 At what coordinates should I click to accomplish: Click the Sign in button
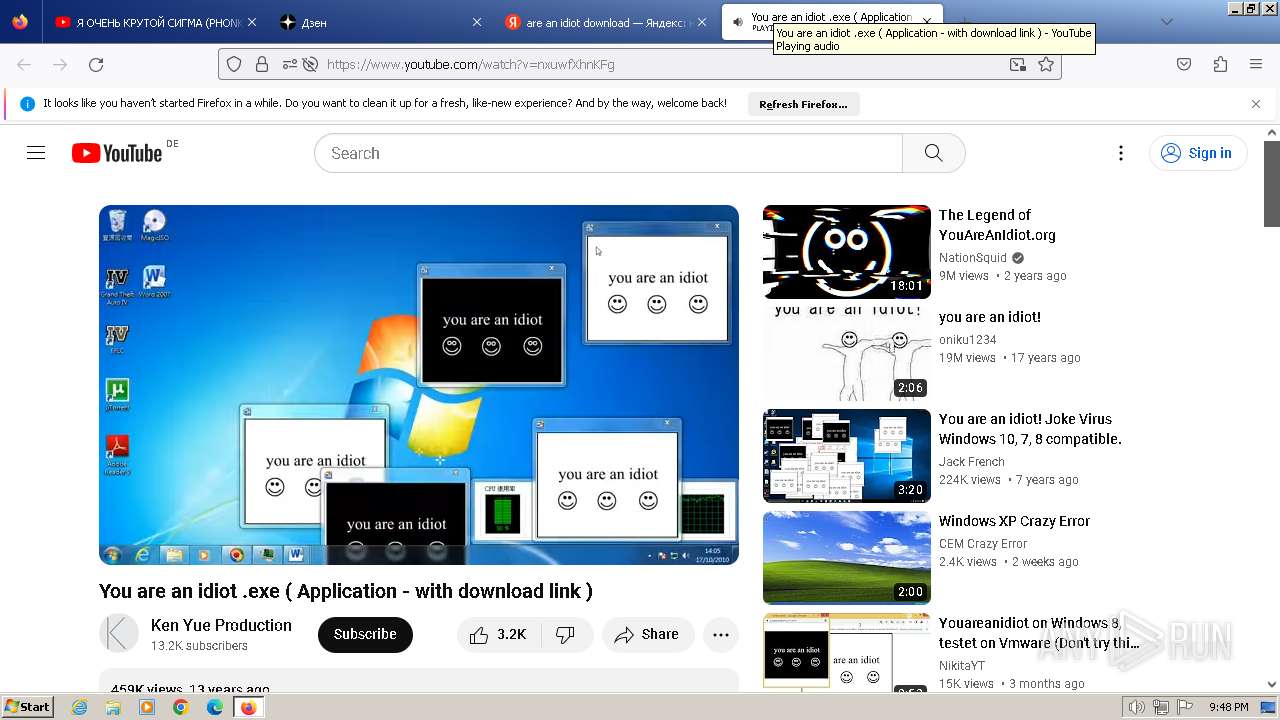(x=1198, y=153)
